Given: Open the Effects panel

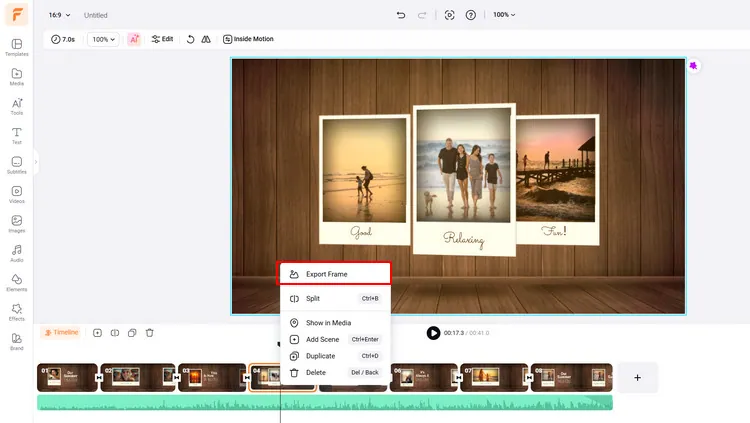Looking at the screenshot, I should (x=17, y=310).
